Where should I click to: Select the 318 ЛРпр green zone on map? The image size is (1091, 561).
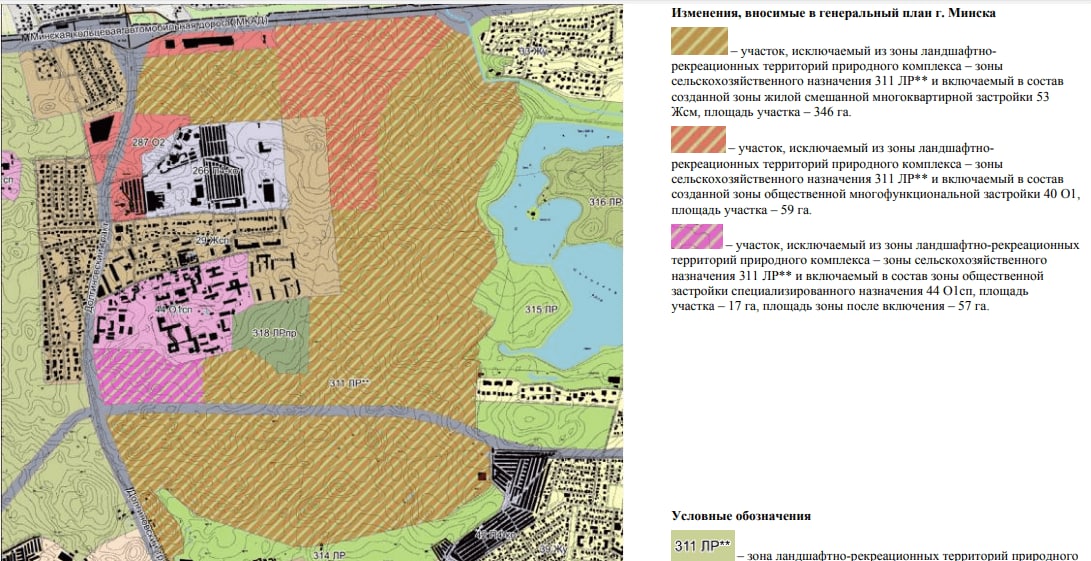pos(271,335)
